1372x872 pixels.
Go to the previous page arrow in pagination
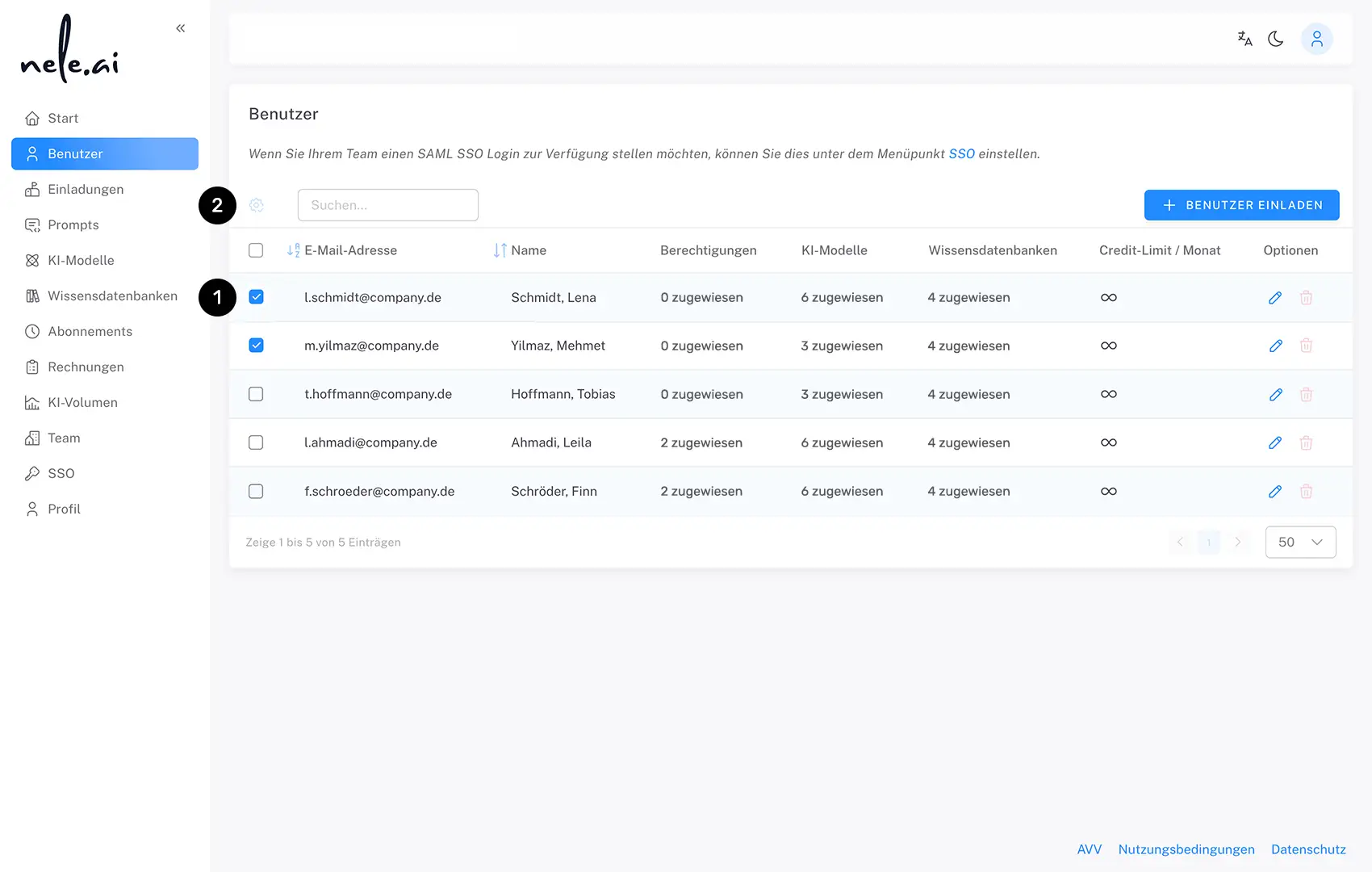tap(1180, 542)
